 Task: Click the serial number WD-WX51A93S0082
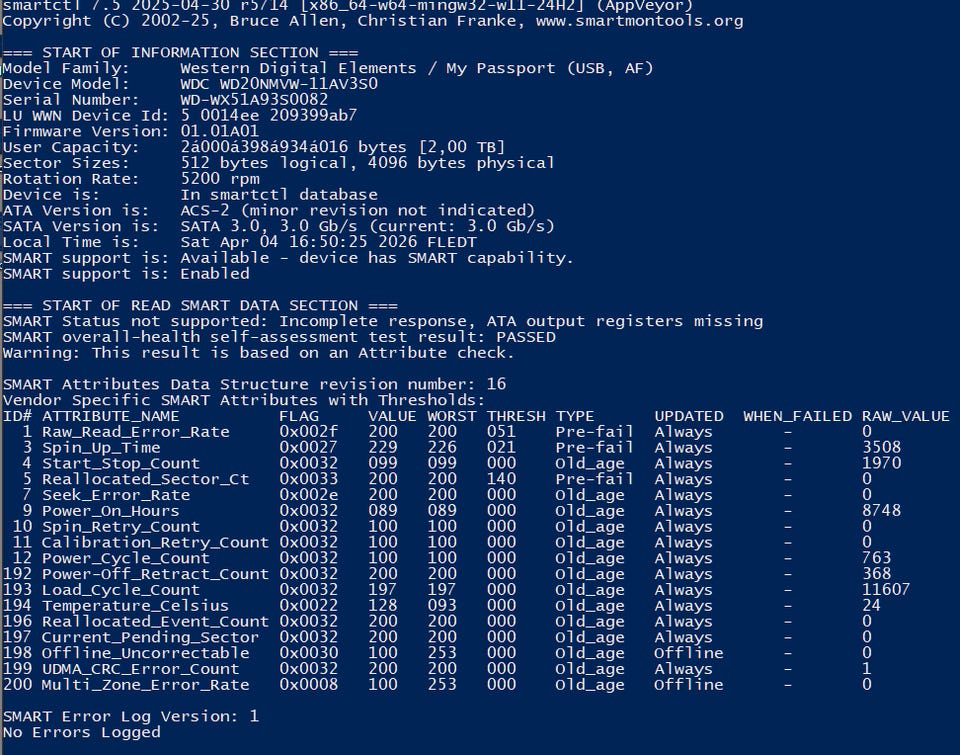[x=254, y=100]
